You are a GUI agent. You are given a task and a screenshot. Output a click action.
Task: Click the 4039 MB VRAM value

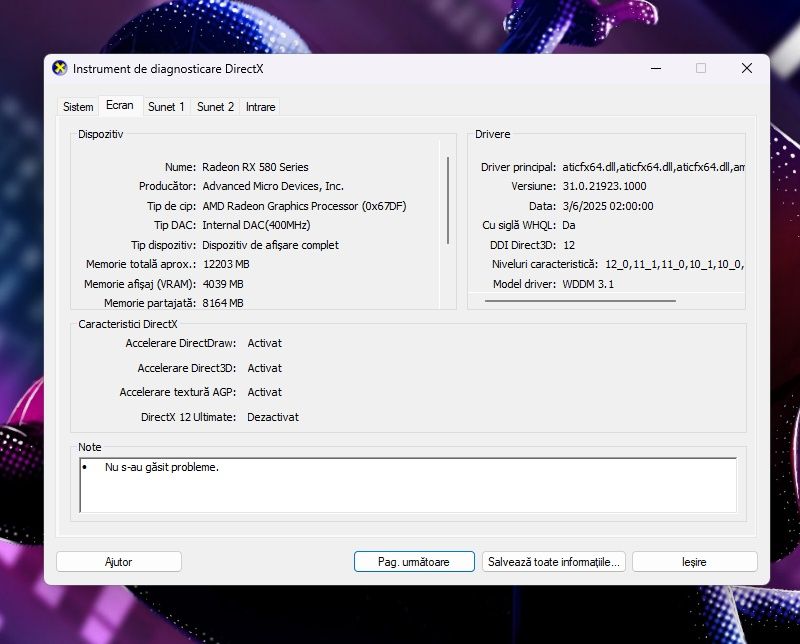coord(223,284)
